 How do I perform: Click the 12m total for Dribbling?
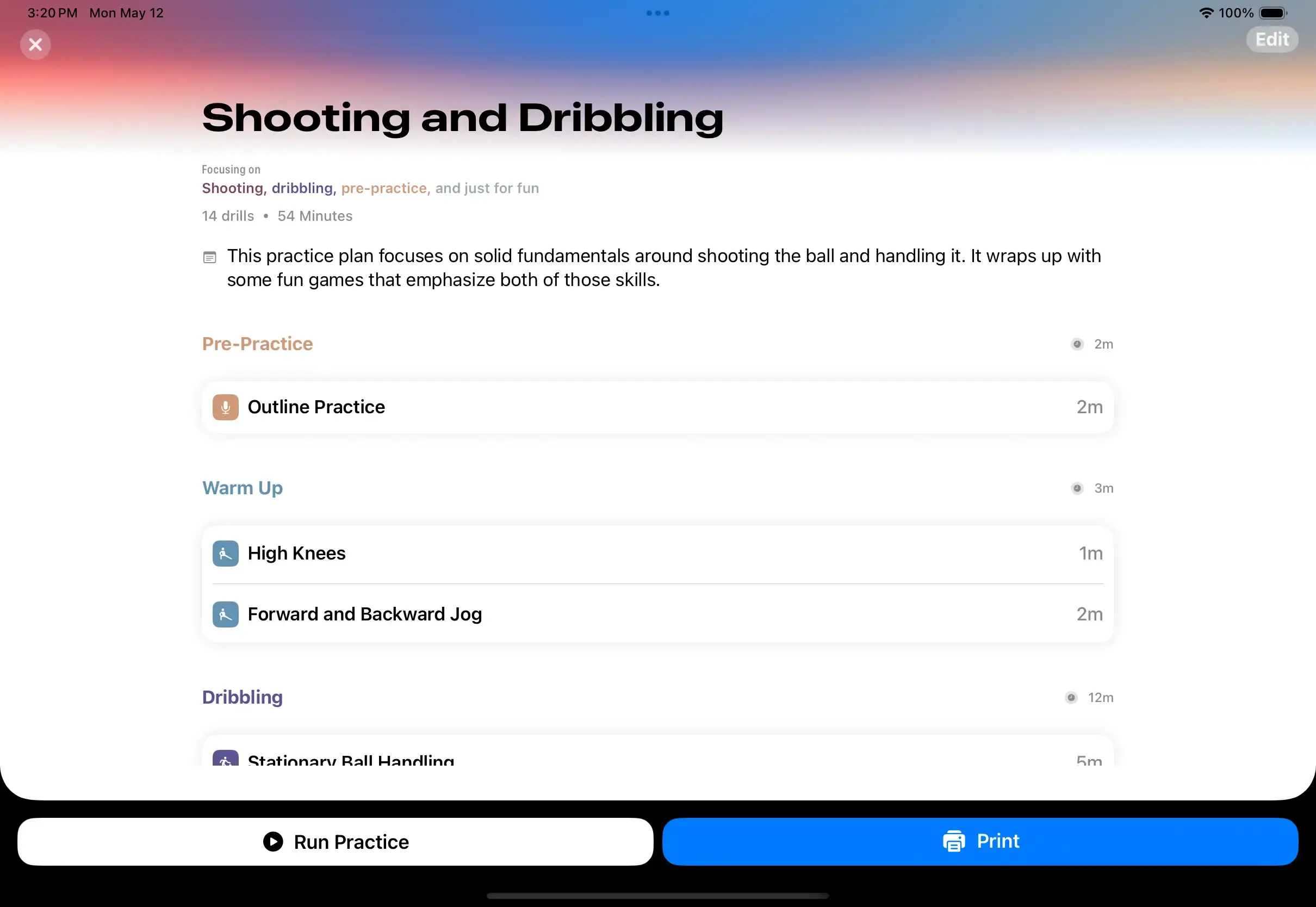tap(1101, 697)
